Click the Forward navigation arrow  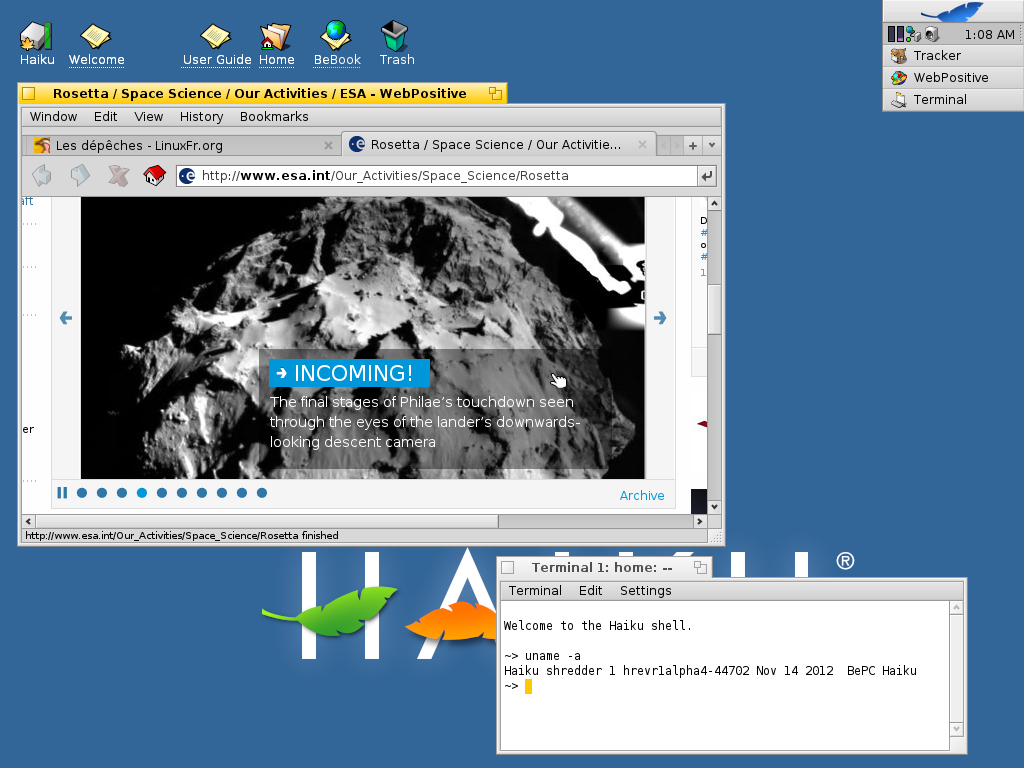click(80, 175)
